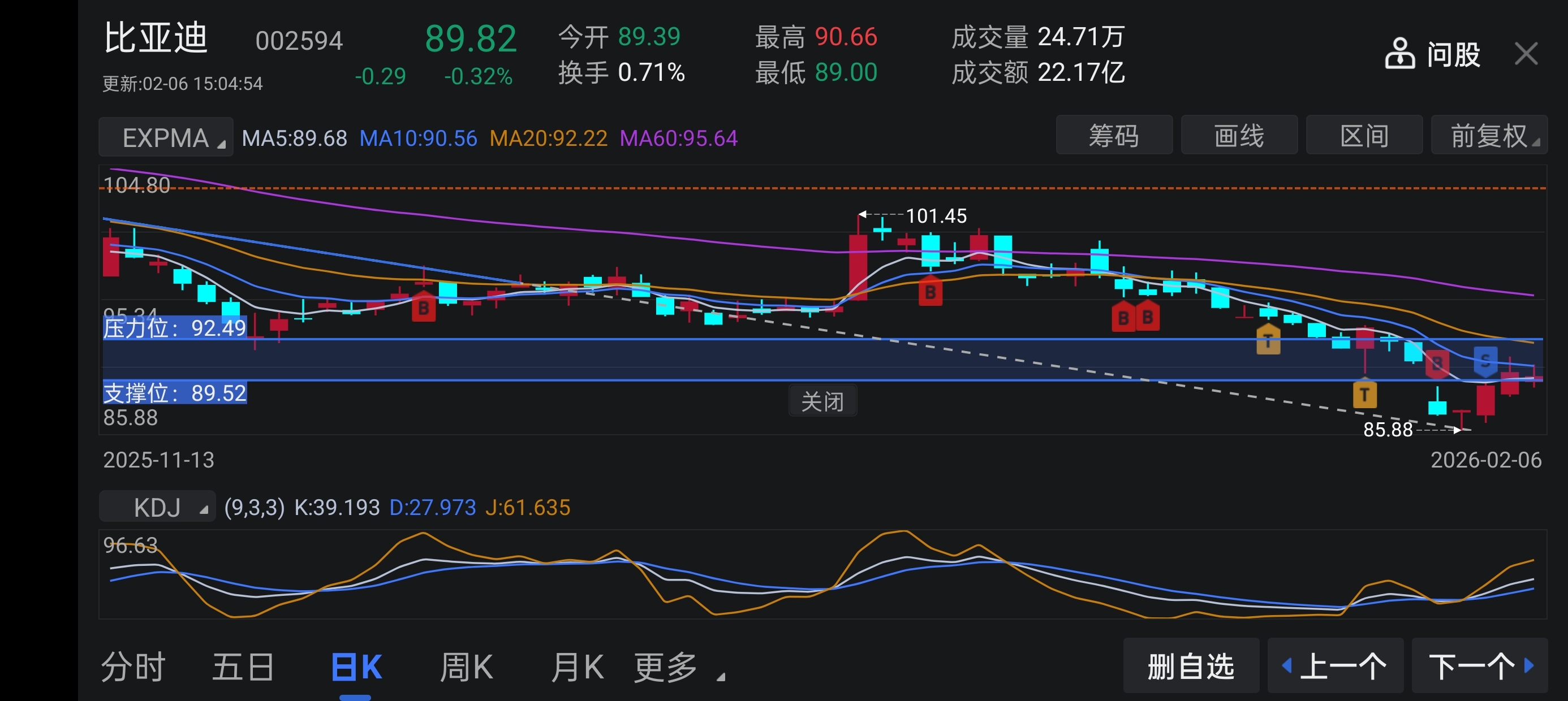Click the leftmost red B buy marker
The image size is (1568, 701).
(423, 308)
